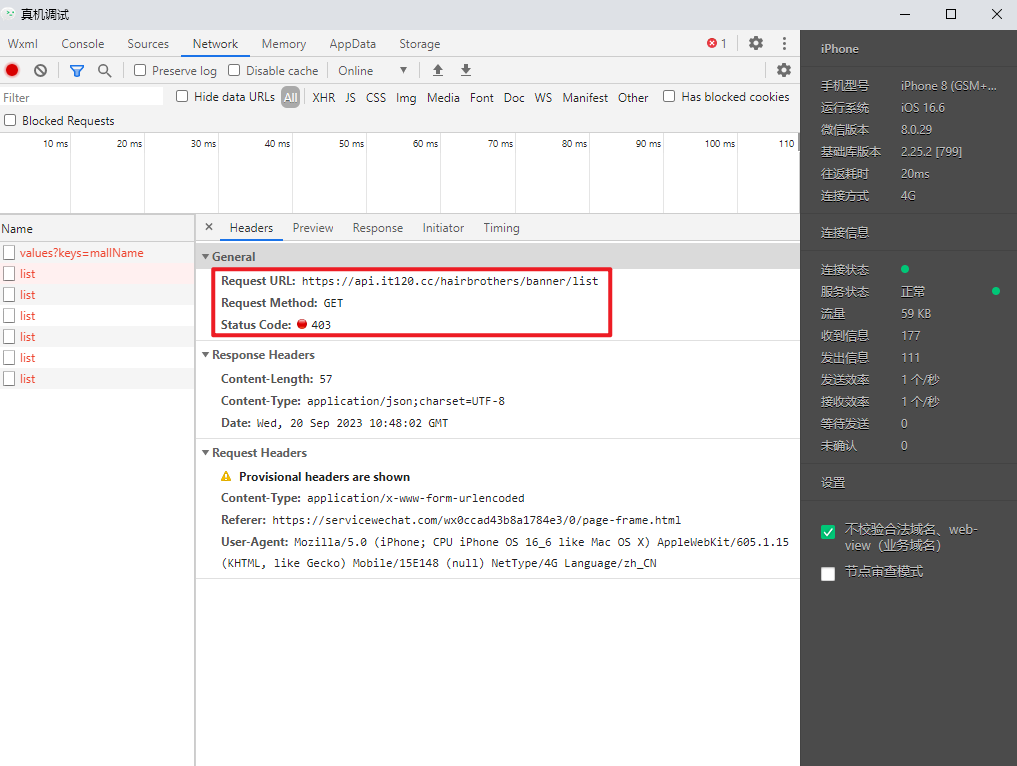Viewport: 1017px width, 766px height.
Task: Filter requests by Manifest
Action: 585,97
